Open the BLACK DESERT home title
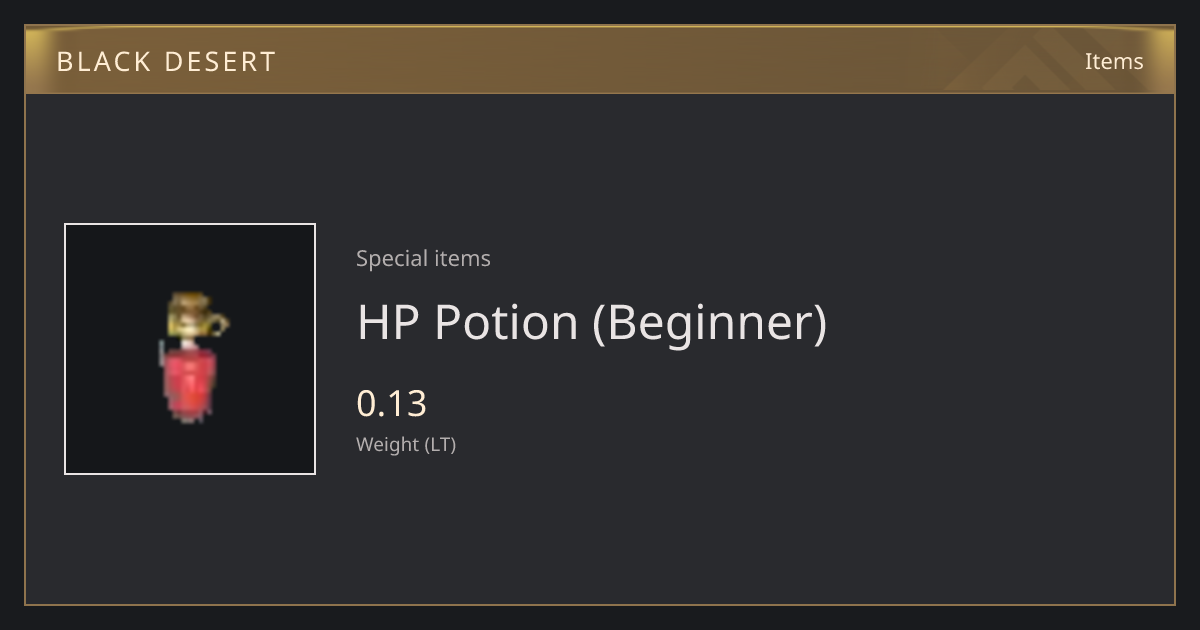Screen dimensions: 1200x630 click(166, 62)
